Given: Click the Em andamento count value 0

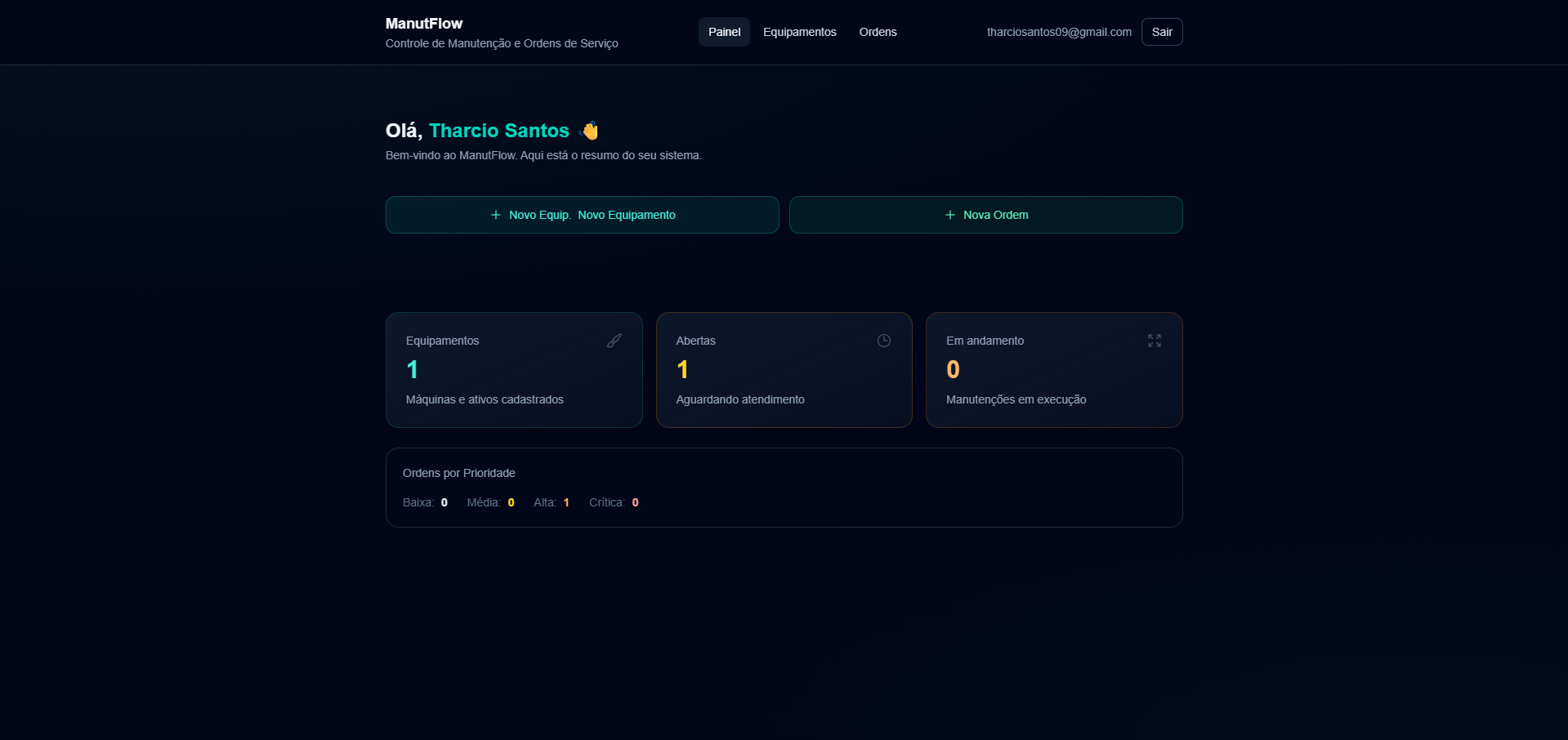Looking at the screenshot, I should pyautogui.click(x=953, y=370).
